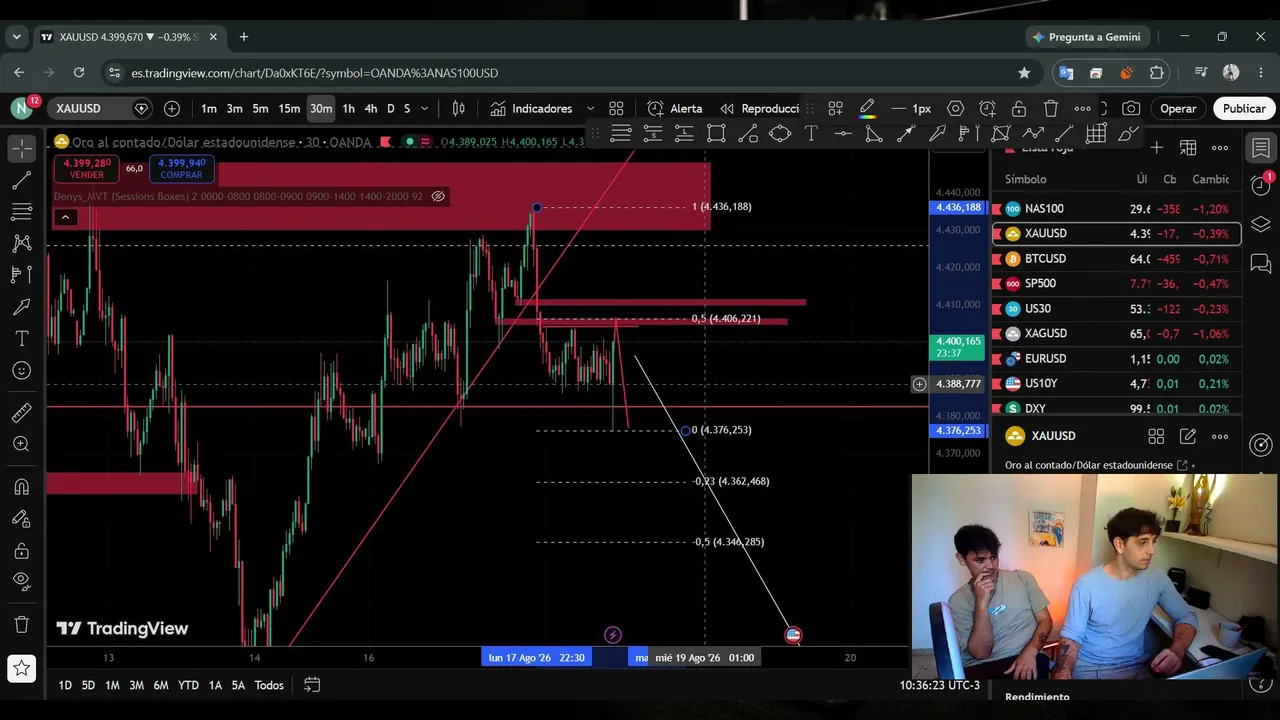1280x720 pixels.
Task: Open the chart patterns tool in left sidebar
Action: [21, 243]
